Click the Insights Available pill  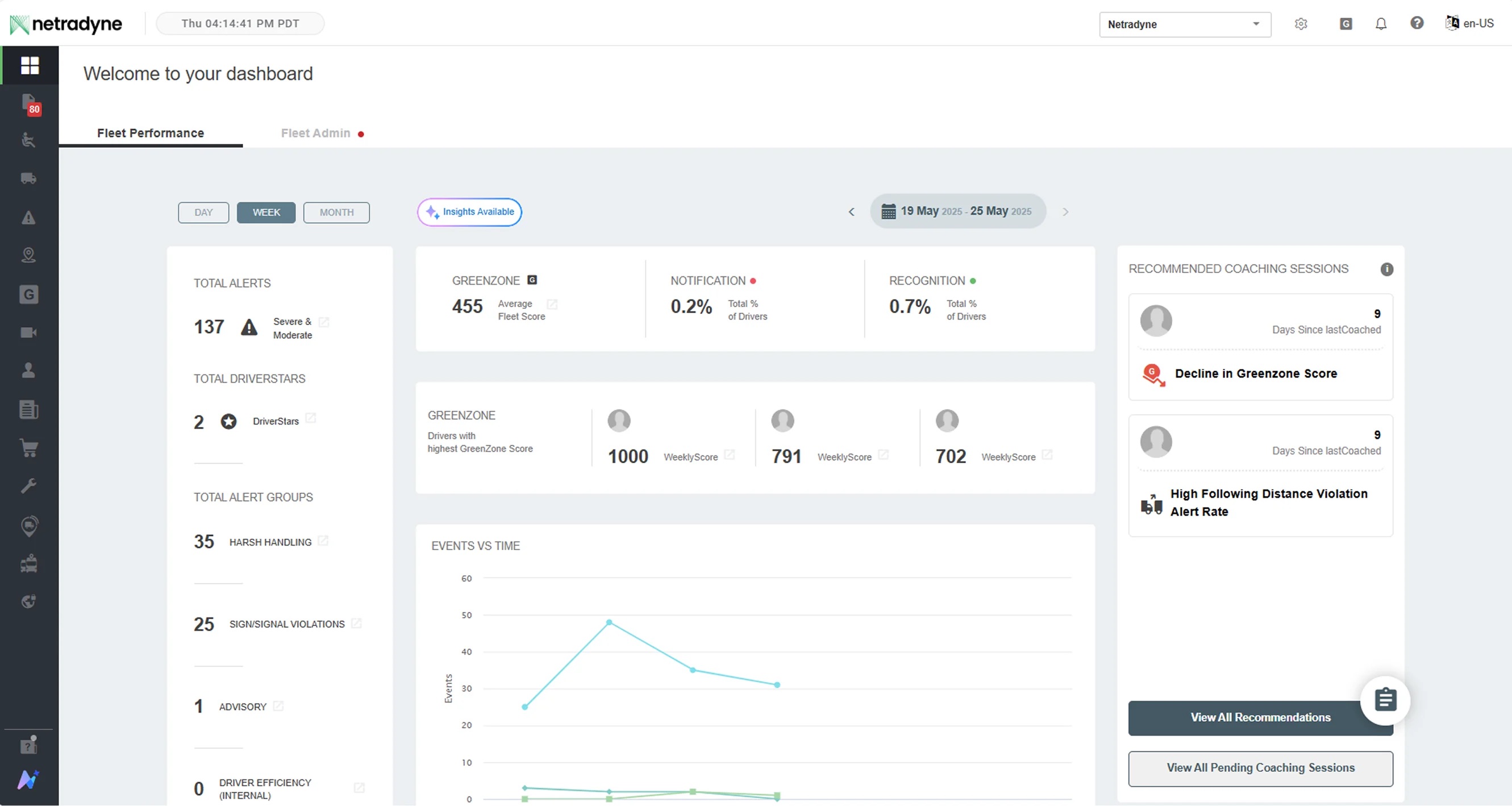pyautogui.click(x=469, y=212)
